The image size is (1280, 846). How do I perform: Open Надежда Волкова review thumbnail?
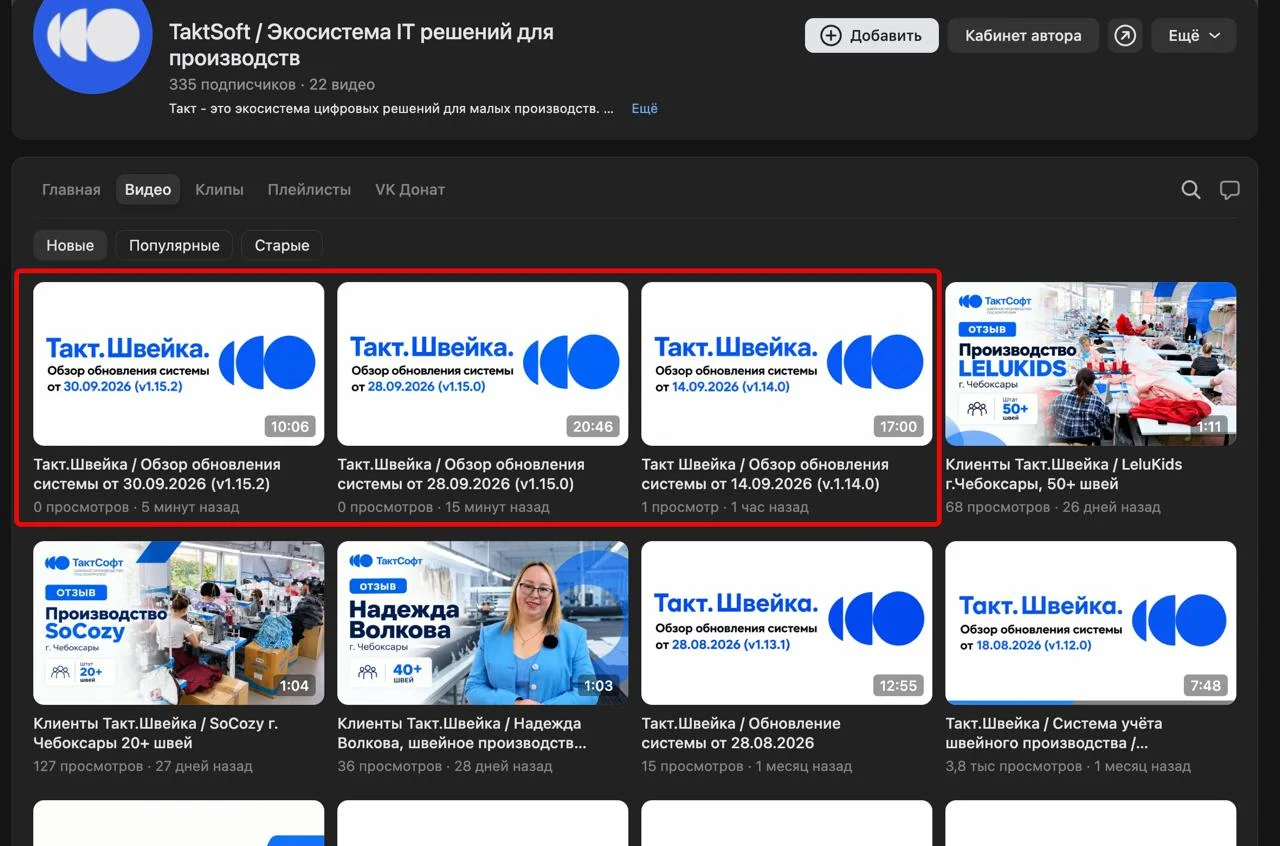(x=483, y=623)
